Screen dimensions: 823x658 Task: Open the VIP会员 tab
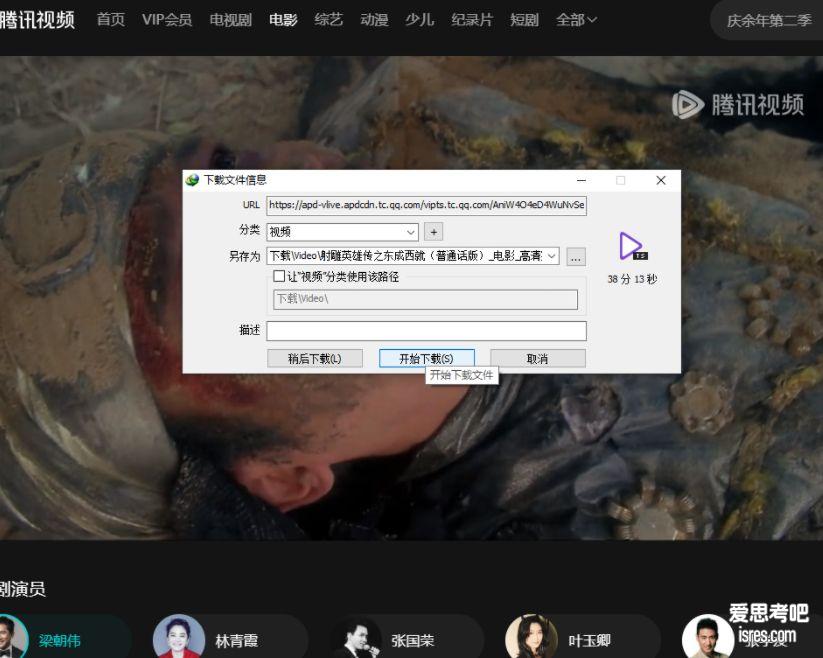click(x=167, y=20)
